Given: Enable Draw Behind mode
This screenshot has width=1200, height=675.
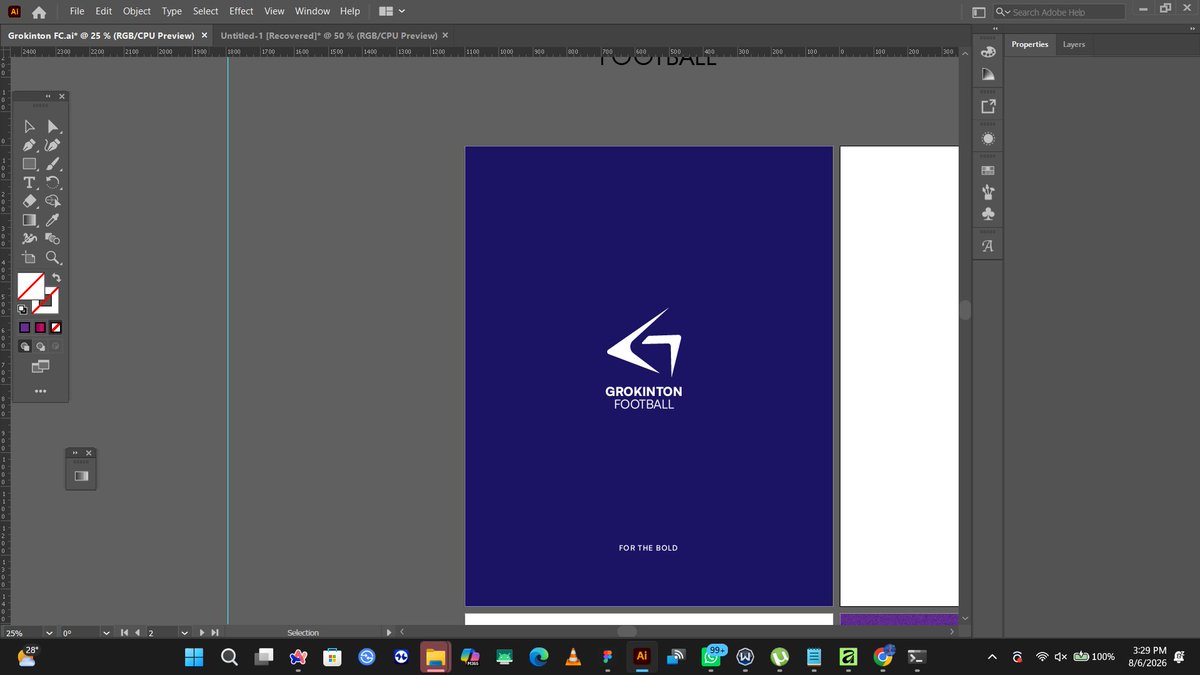Looking at the screenshot, I should 41,346.
